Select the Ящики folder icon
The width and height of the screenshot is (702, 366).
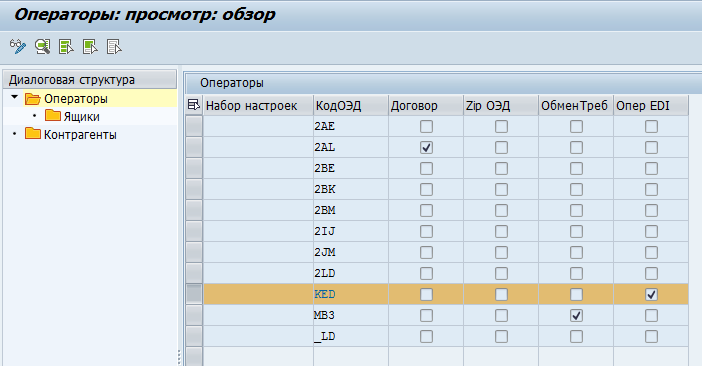click(x=53, y=116)
